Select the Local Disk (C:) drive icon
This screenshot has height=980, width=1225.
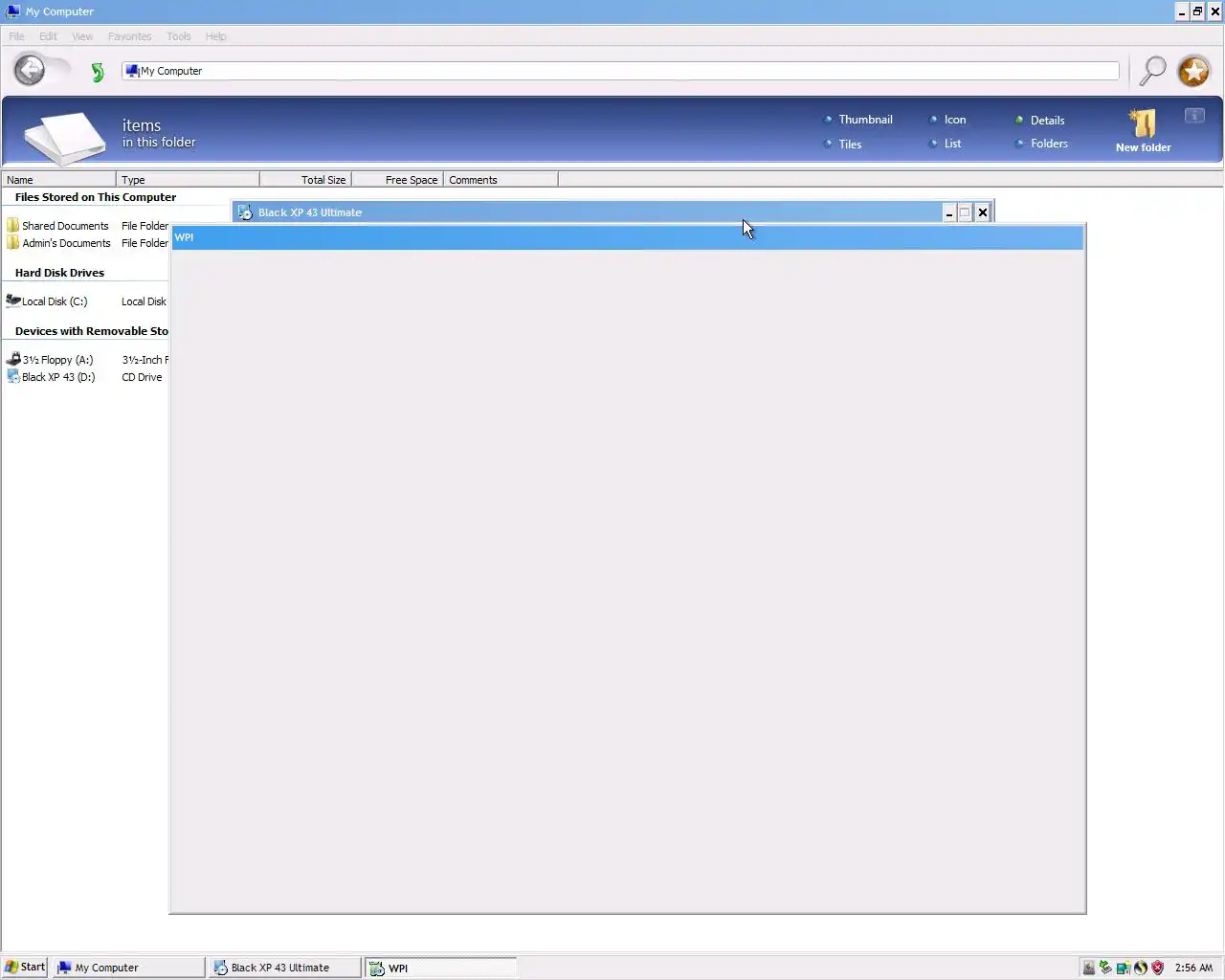click(x=13, y=301)
